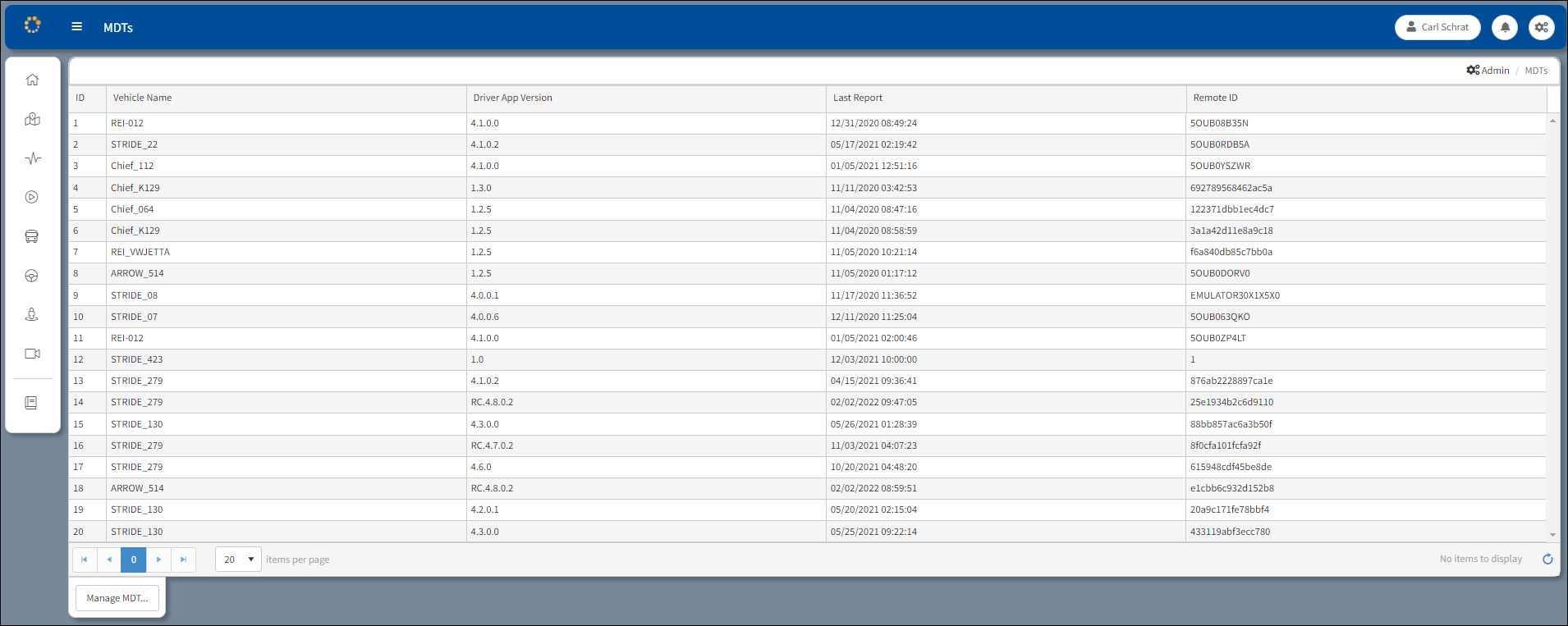Click remote ID 433119abf3ecc780

(x=1230, y=532)
